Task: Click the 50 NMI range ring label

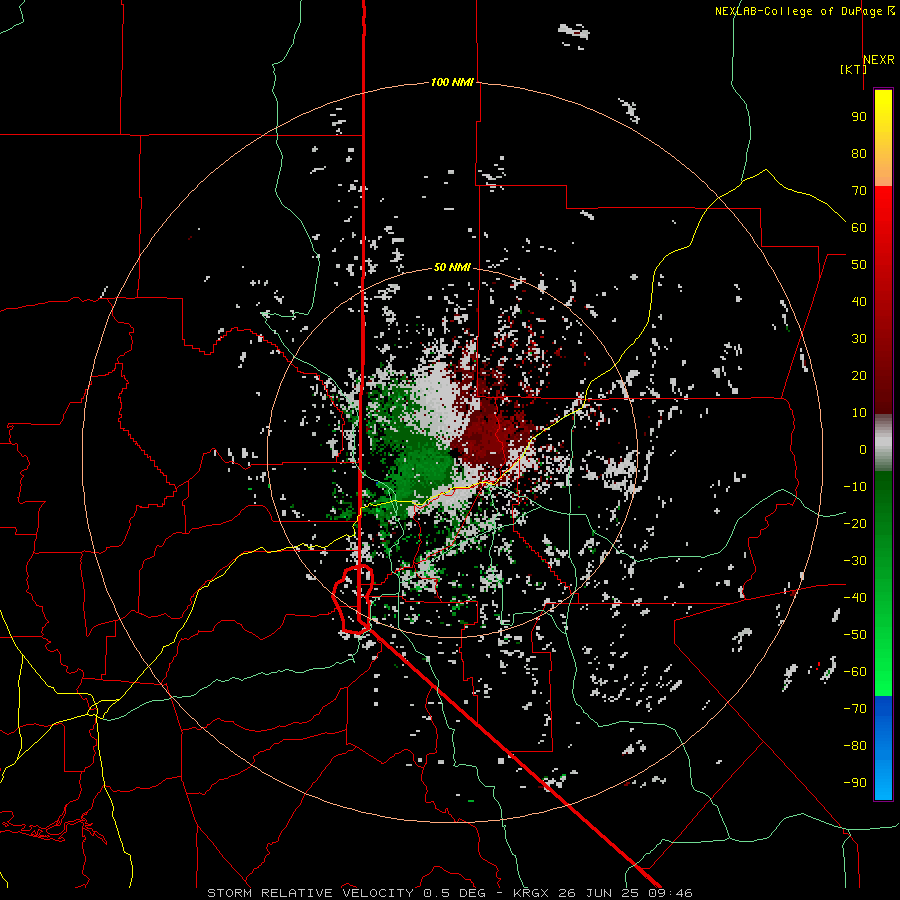Action: tap(452, 267)
